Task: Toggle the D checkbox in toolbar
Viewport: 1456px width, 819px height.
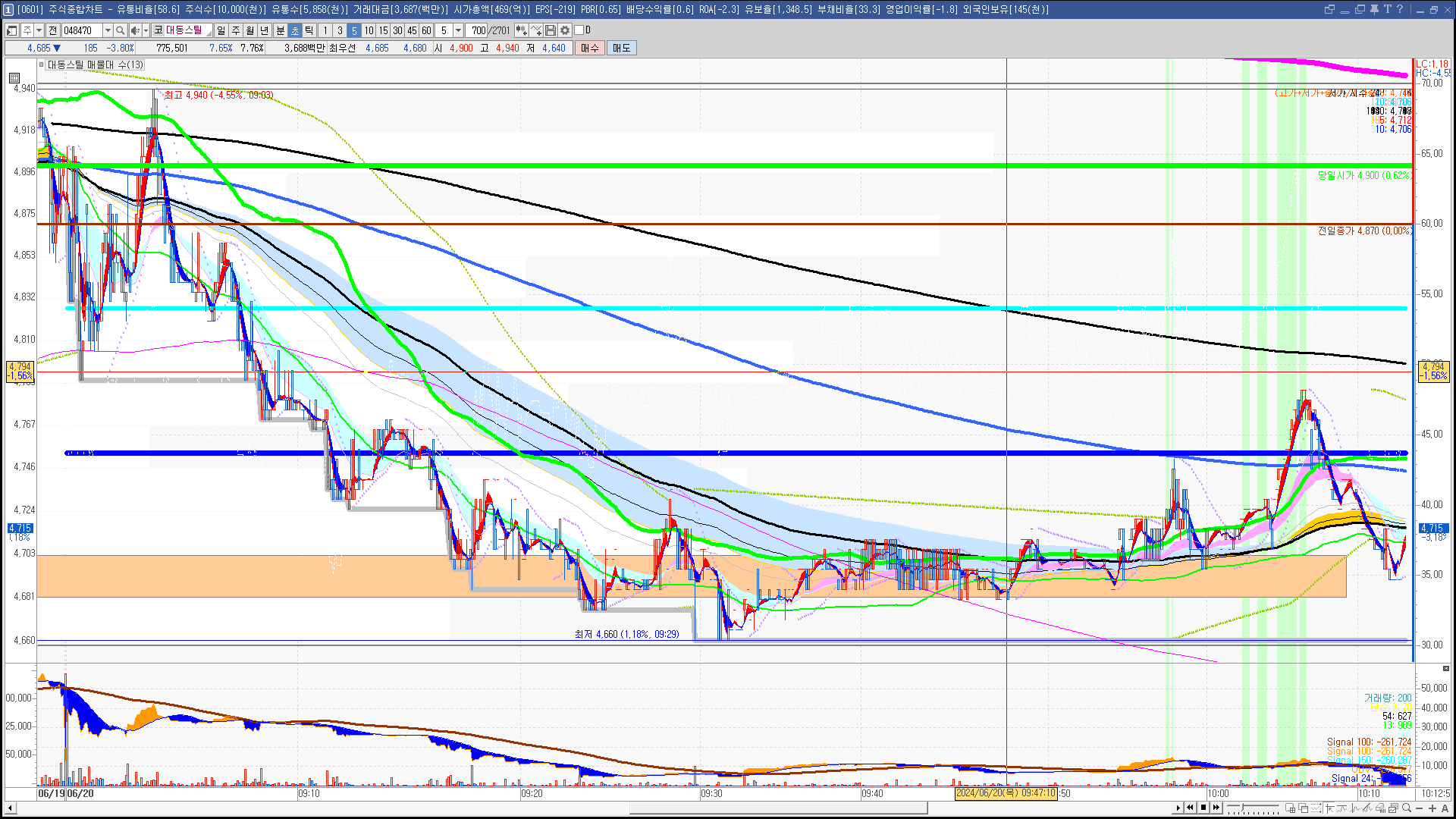Action: click(579, 30)
